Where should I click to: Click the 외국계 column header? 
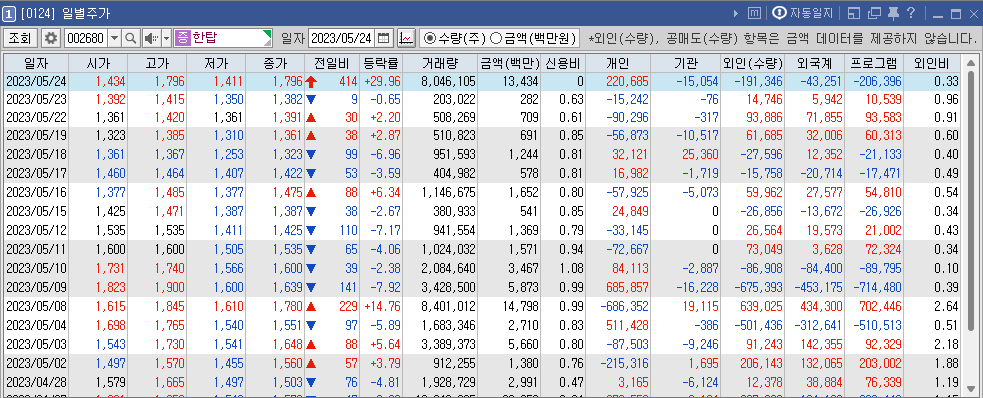click(x=815, y=63)
